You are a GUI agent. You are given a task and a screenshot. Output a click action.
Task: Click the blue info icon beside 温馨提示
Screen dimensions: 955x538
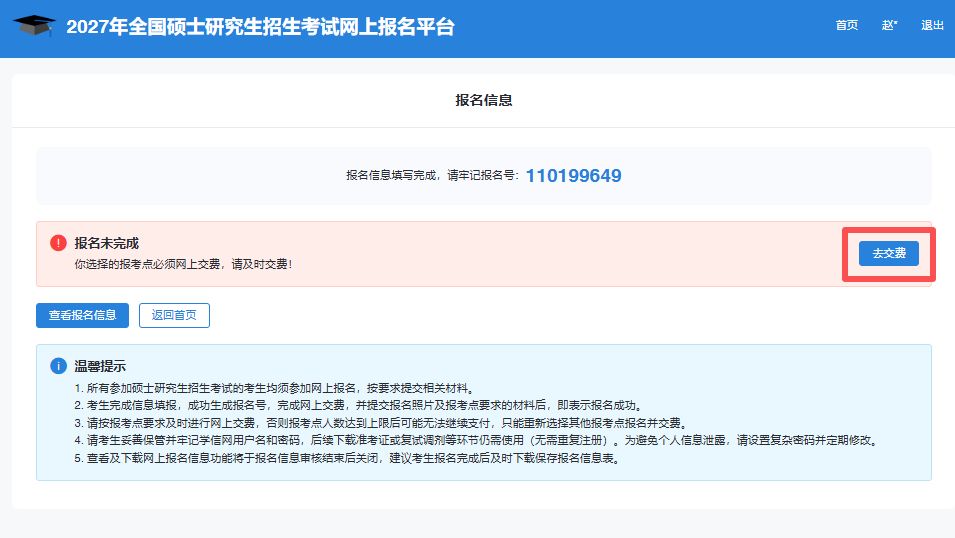(x=58, y=366)
